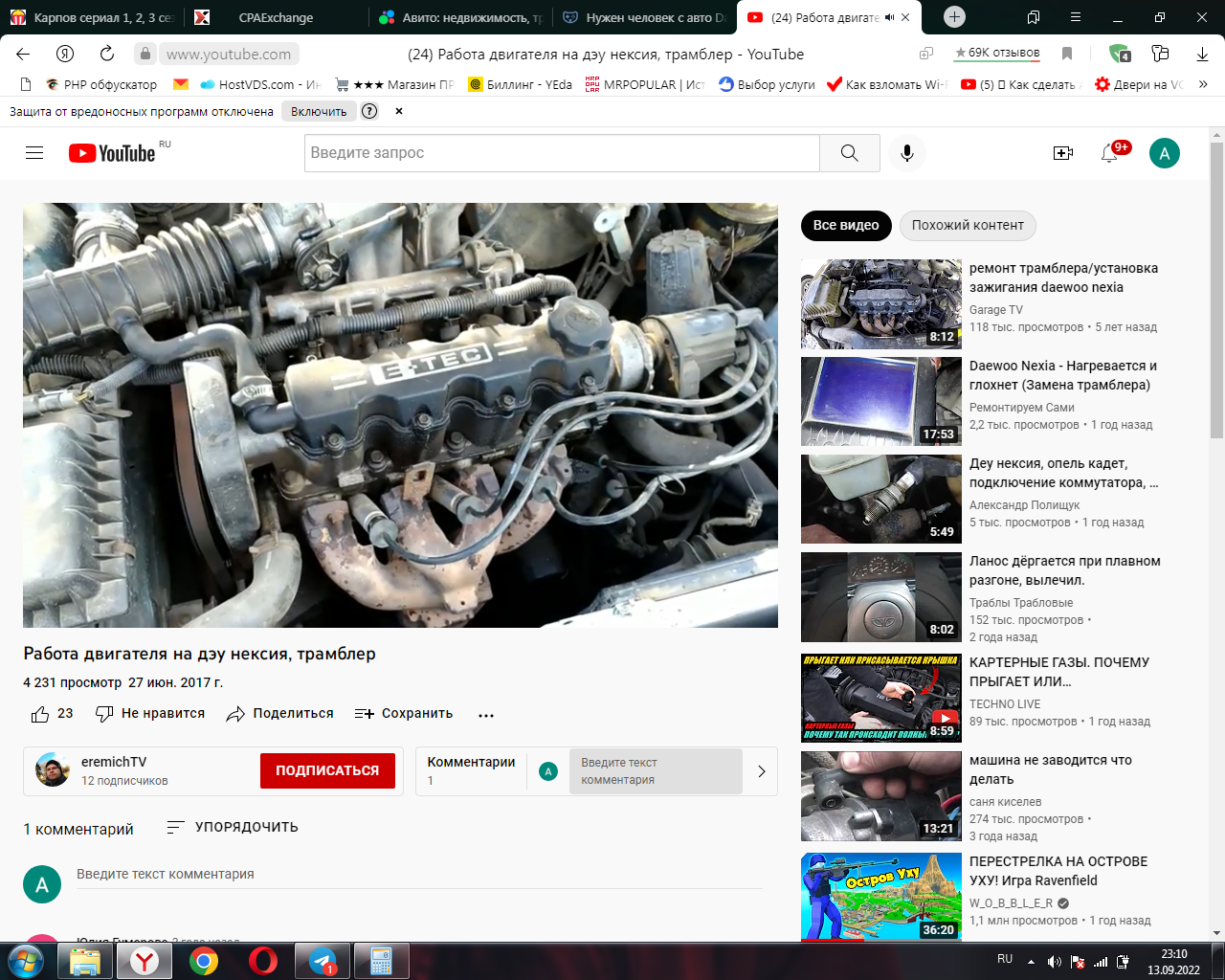Switch to CPAExchange tab
Viewport: 1225px width, 980px height.
tap(276, 17)
